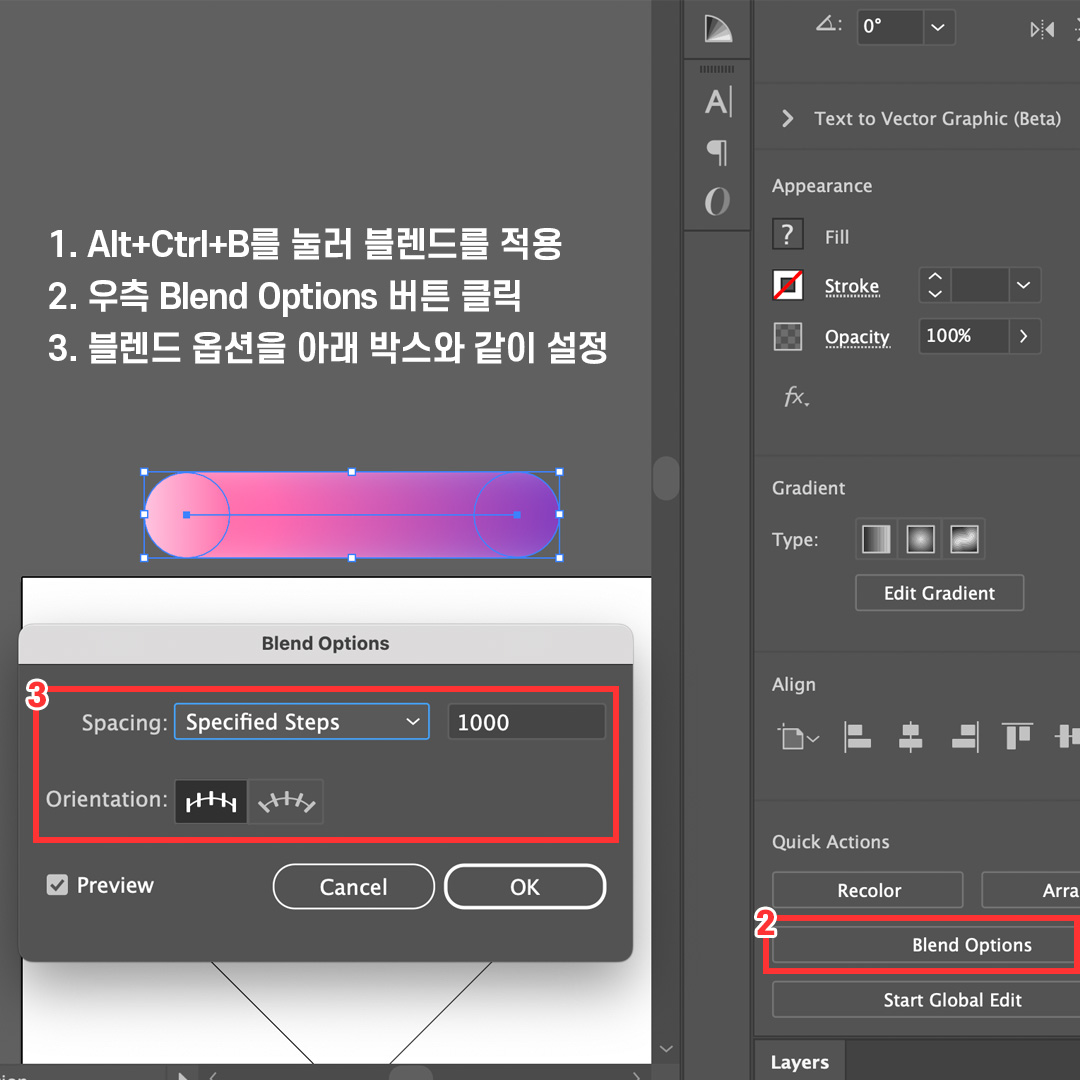The width and height of the screenshot is (1080, 1080).
Task: Click the blend steps value field
Action: click(526, 721)
